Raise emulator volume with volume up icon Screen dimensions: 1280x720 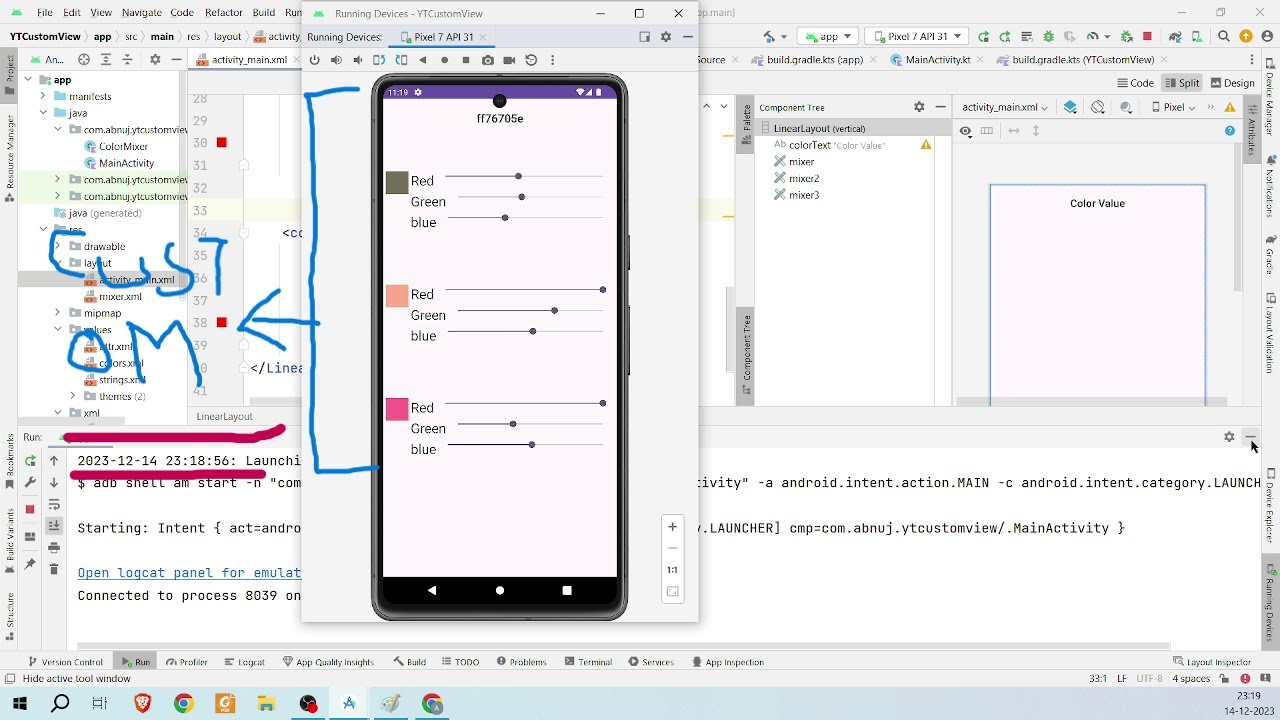pos(336,60)
